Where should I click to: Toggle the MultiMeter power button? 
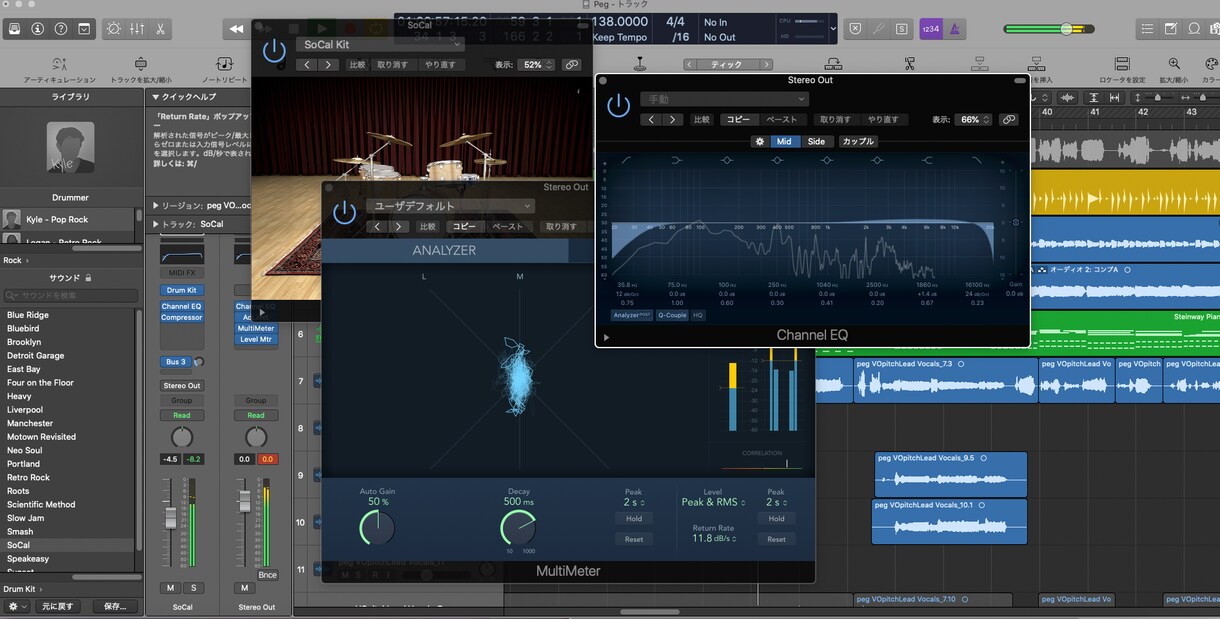344,212
